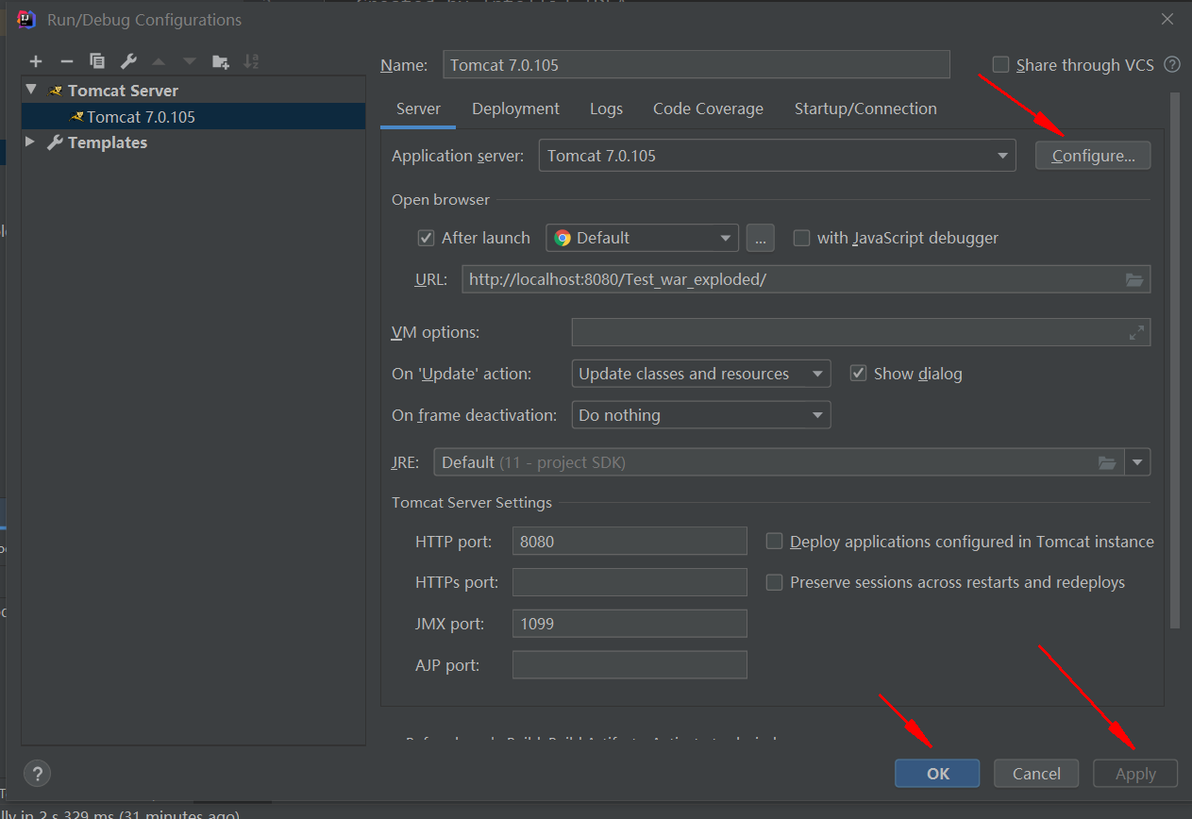The width and height of the screenshot is (1192, 819).
Task: Copy configuration using the duplicate icon
Action: (x=97, y=62)
